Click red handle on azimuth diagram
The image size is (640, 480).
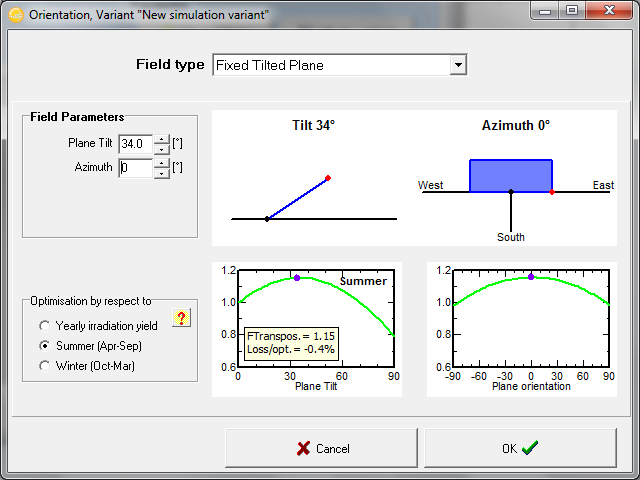[x=552, y=192]
